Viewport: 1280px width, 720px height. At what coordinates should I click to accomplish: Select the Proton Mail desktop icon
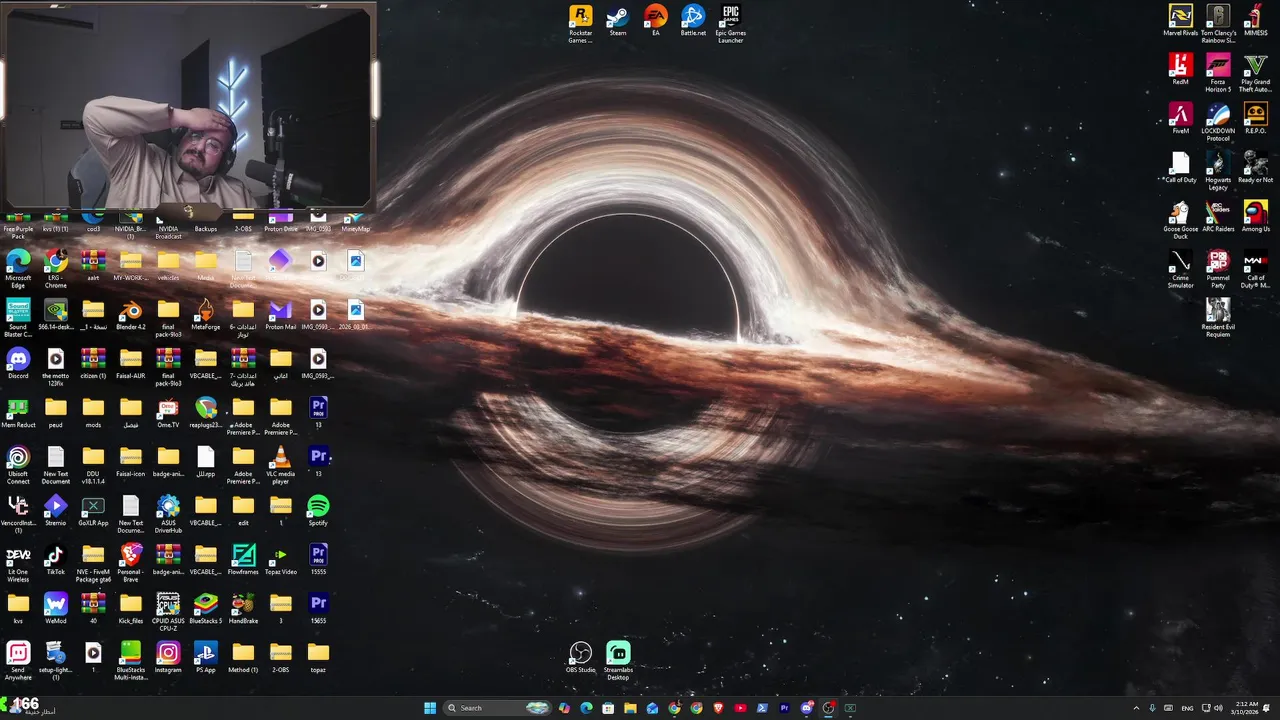pos(280,314)
